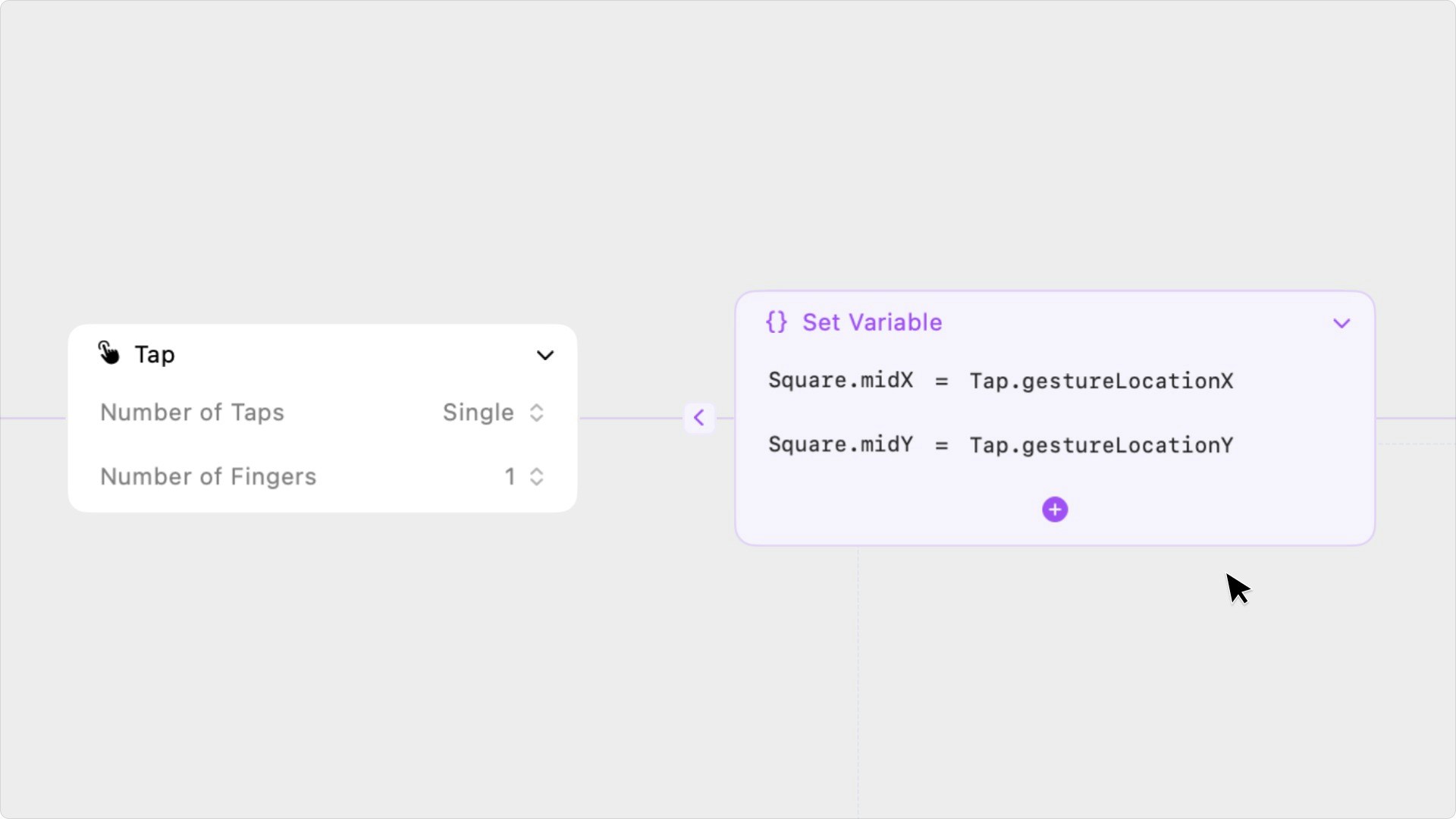Click the purple left chevron between cards

(x=698, y=418)
